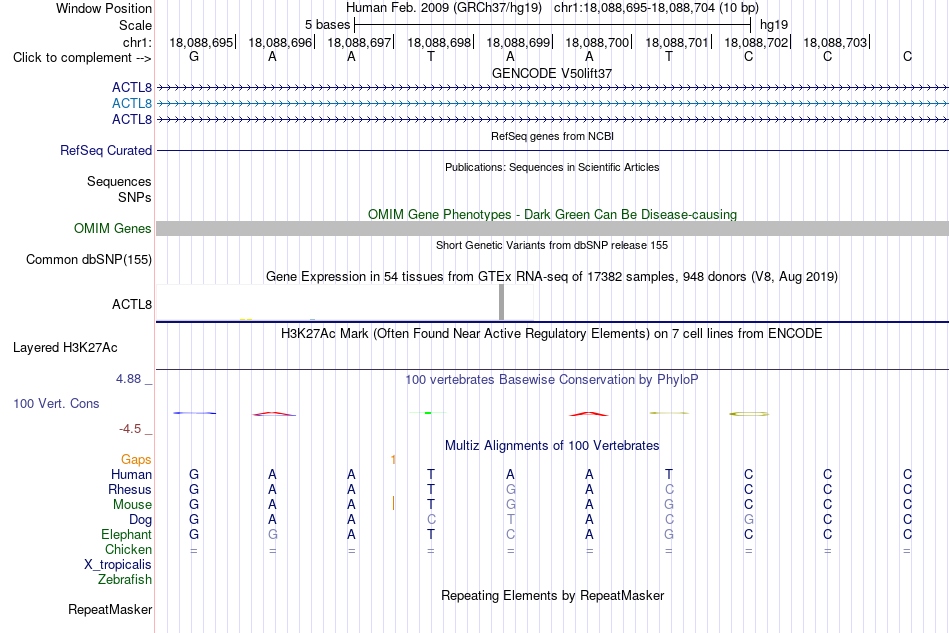Click the Scale track label

(135, 25)
